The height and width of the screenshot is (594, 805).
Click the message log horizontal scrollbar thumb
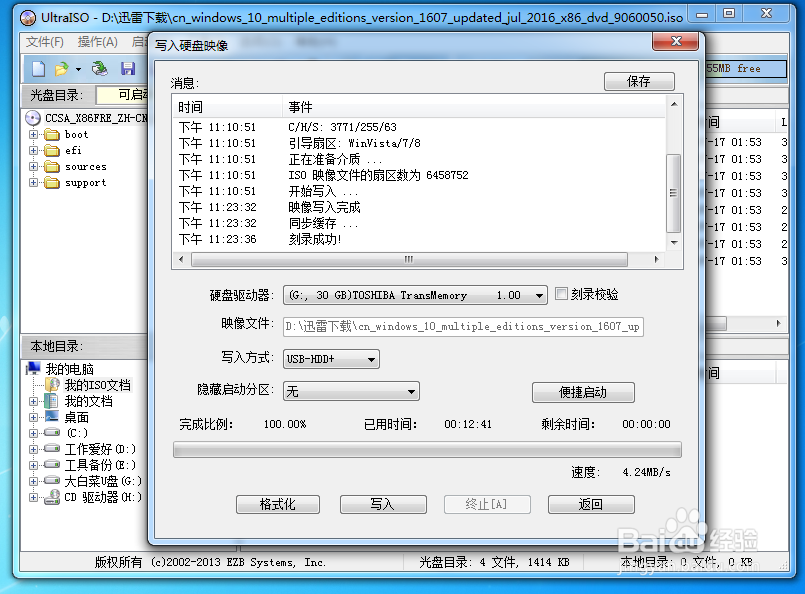(409, 259)
